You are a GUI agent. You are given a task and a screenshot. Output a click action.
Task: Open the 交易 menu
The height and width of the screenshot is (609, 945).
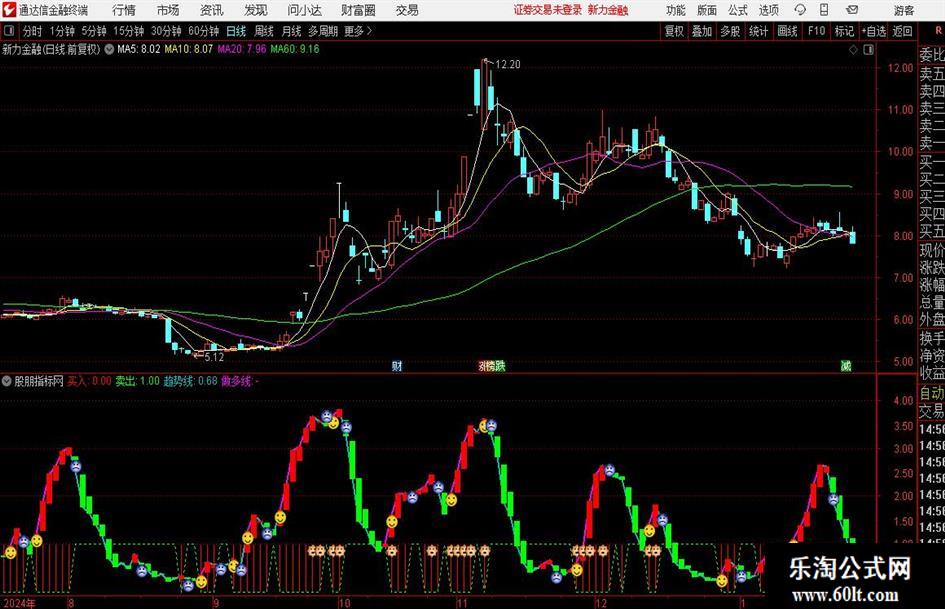click(407, 10)
